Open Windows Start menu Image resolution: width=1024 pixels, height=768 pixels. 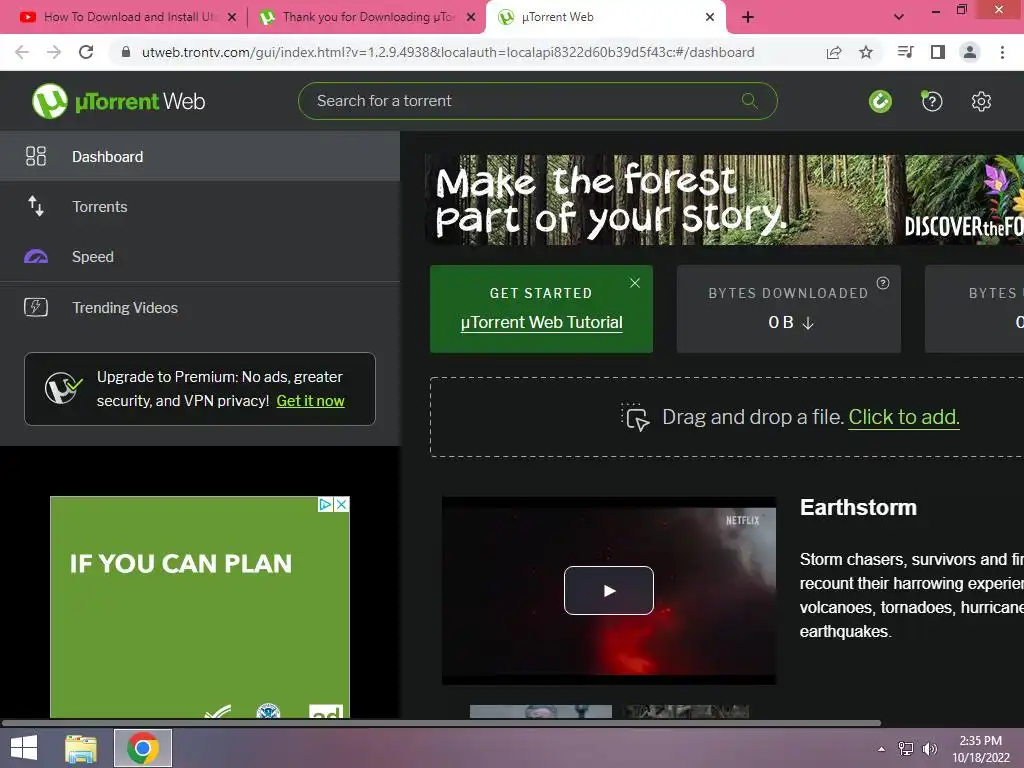(x=24, y=748)
